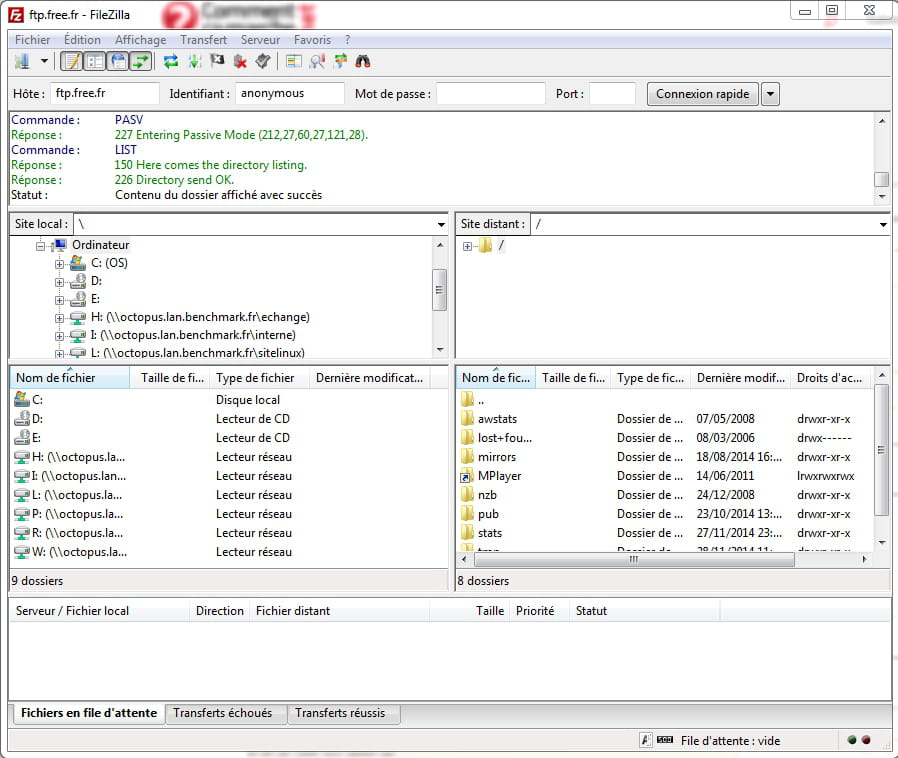Viewport: 898px width, 758px height.
Task: Sort local list by Type de fichier
Action: point(259,378)
